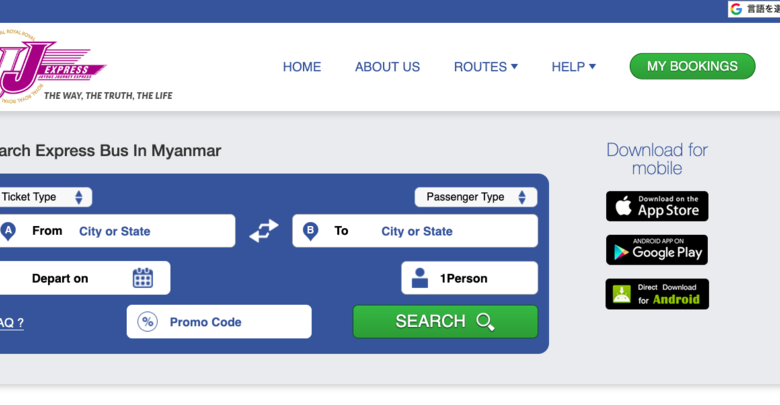This screenshot has height=405, width=780.
Task: Click the green SEARCH button
Action: pyautogui.click(x=445, y=321)
